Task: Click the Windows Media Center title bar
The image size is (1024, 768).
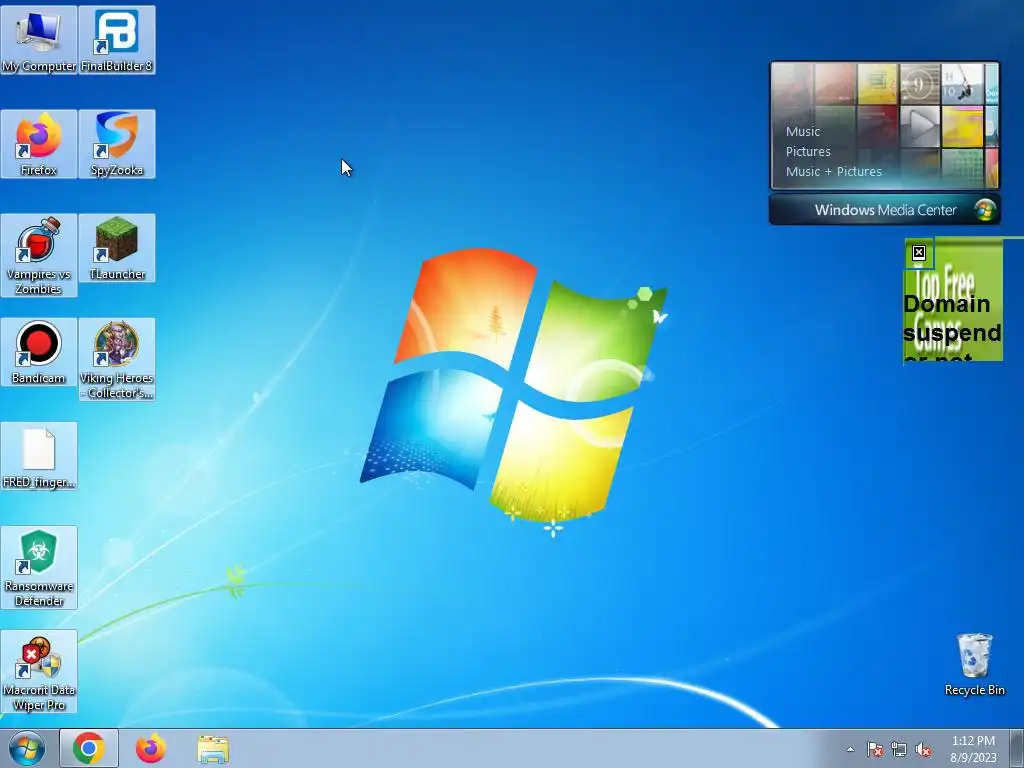Action: (885, 210)
